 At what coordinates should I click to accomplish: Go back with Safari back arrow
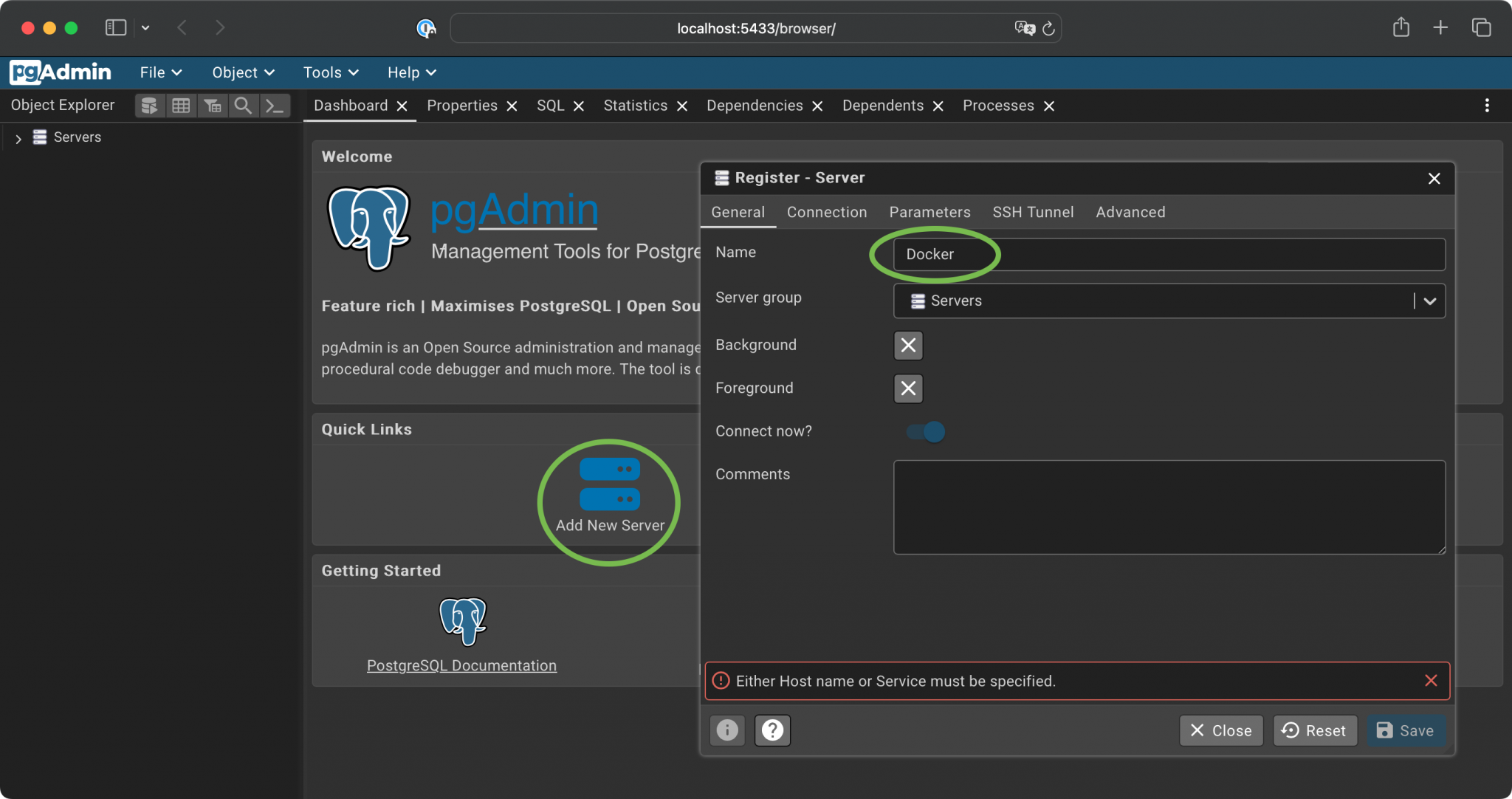182,28
